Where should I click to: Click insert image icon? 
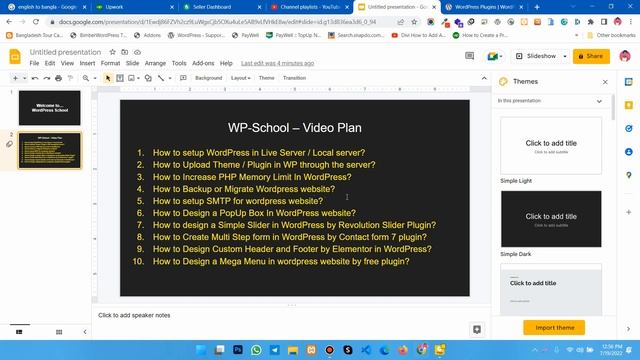tap(131, 78)
